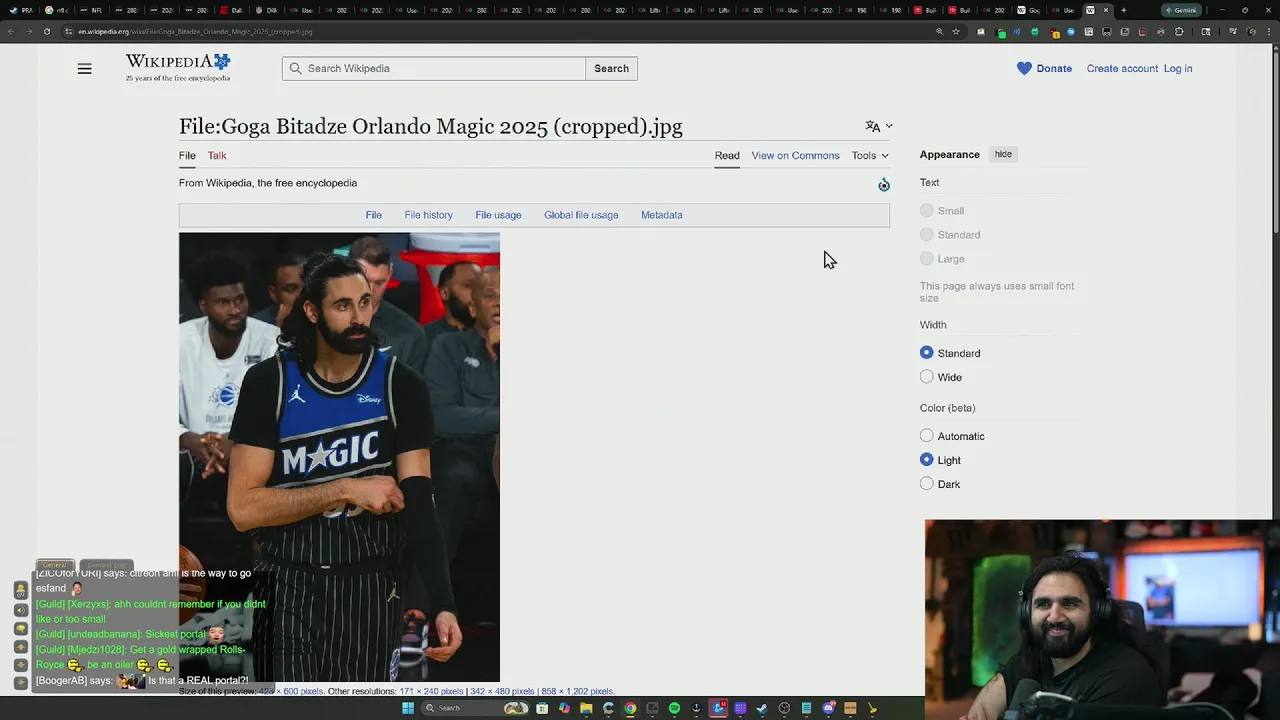
Task: Open the browser extensions puzzle icon
Action: click(x=1179, y=31)
